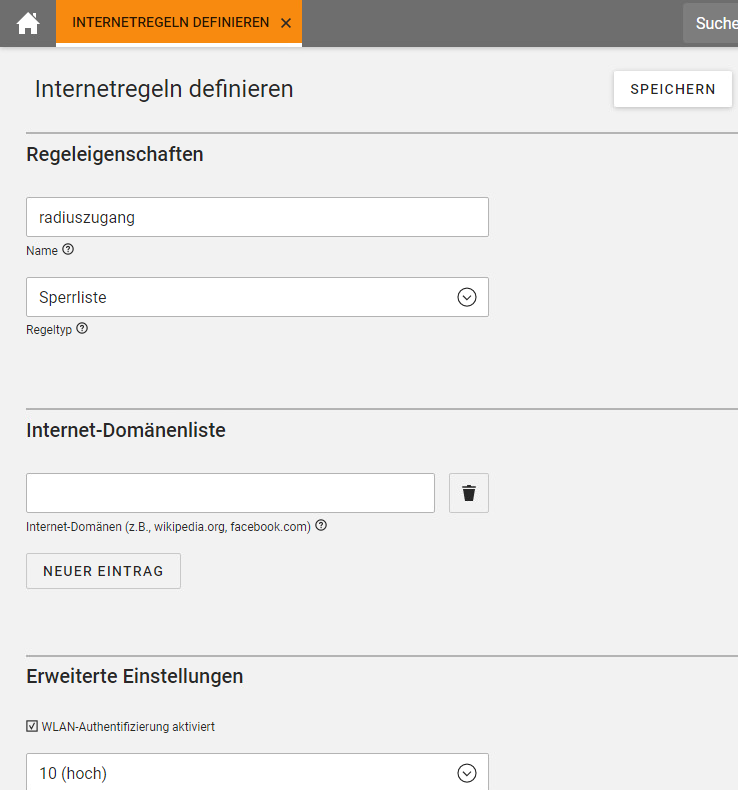This screenshot has height=790, width=738.
Task: Add a domain with Neuer Eintrag
Action: [x=103, y=571]
